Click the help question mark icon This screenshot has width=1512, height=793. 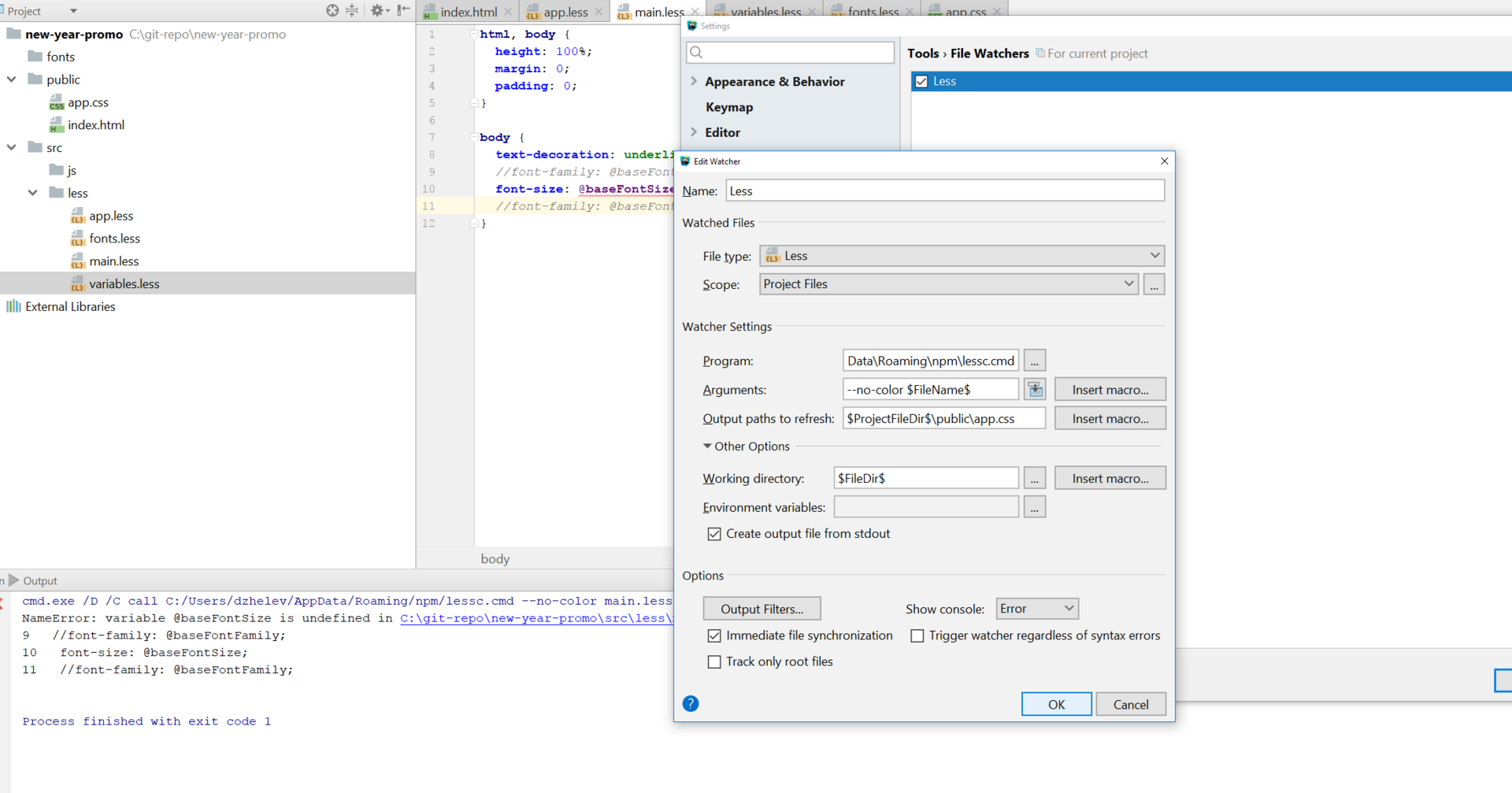tap(691, 703)
